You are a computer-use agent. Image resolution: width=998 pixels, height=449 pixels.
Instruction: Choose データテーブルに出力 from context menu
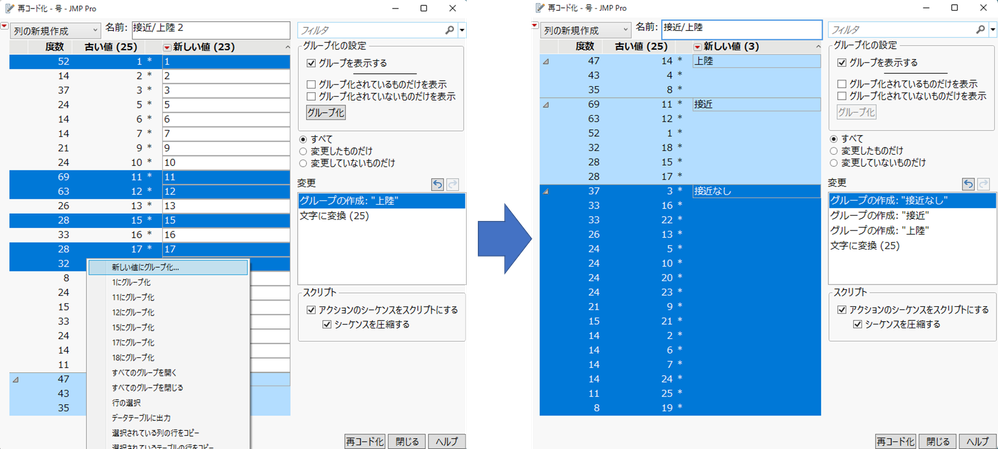(x=168, y=418)
